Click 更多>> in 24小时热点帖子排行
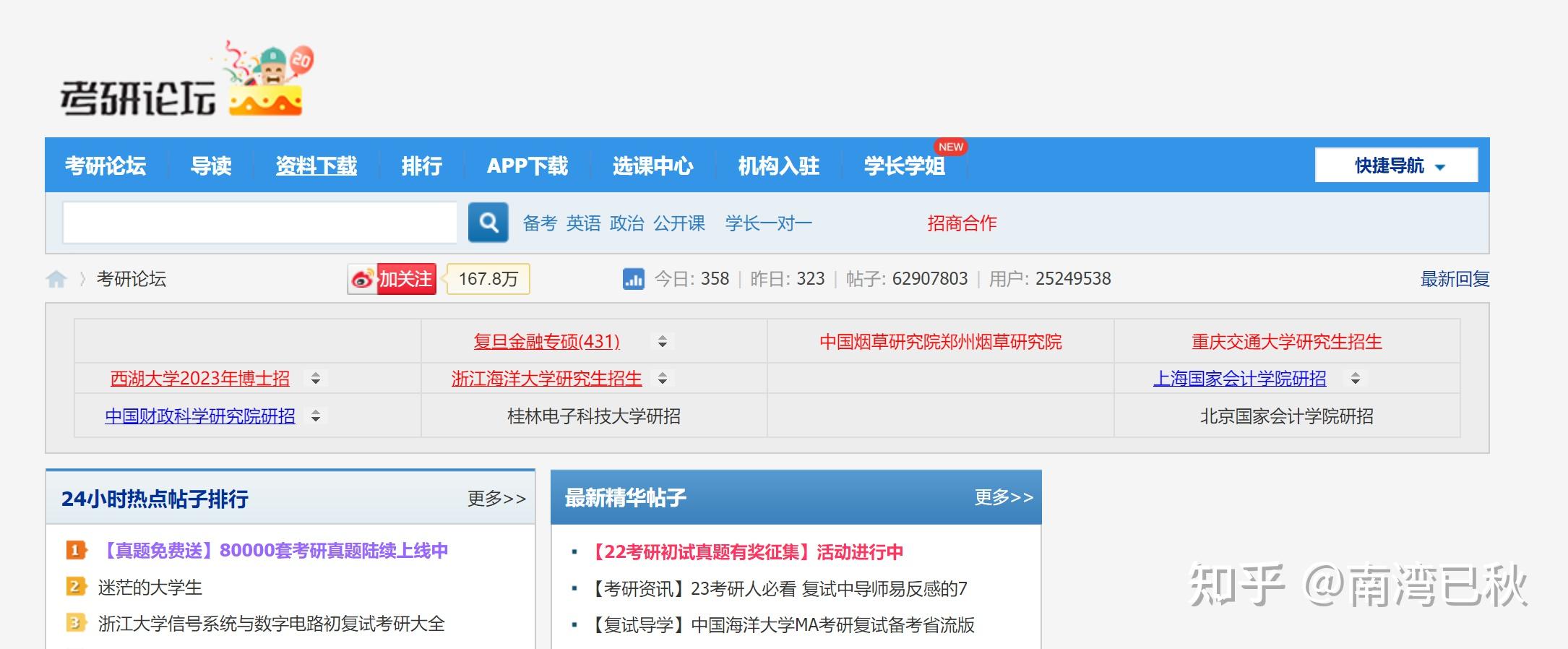This screenshot has height=649, width=1568. click(497, 499)
